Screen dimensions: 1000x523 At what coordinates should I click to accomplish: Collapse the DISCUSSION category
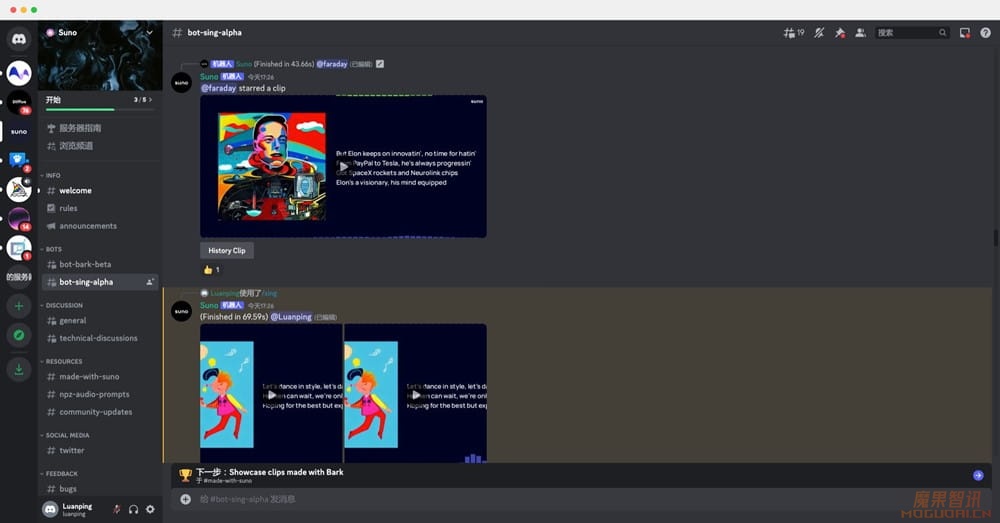[x=62, y=306]
